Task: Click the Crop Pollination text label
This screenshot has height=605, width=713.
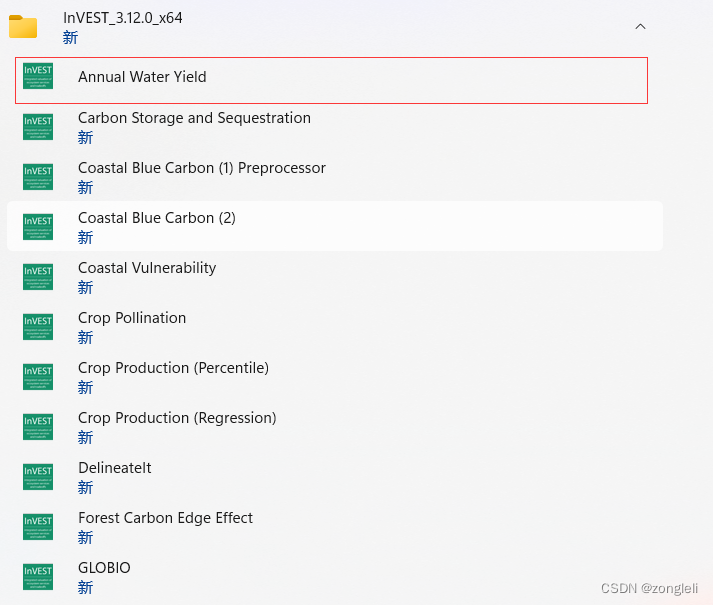Action: (x=132, y=318)
